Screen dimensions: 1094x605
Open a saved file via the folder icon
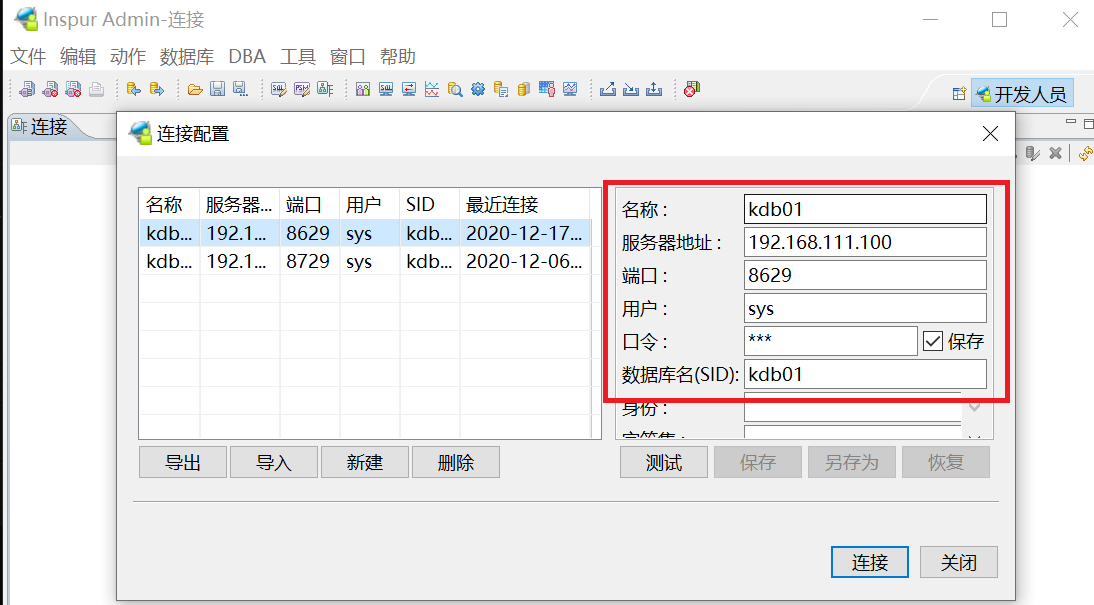point(196,89)
